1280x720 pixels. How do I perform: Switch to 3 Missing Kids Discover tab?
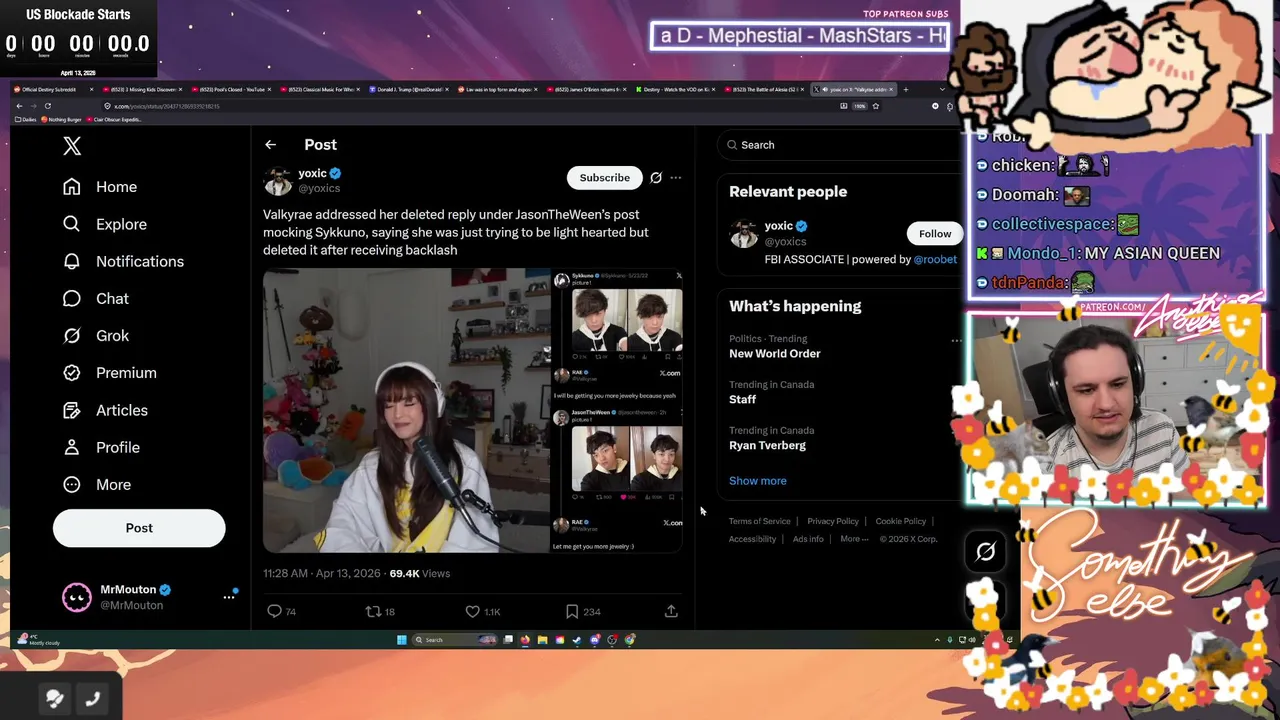tap(141, 89)
